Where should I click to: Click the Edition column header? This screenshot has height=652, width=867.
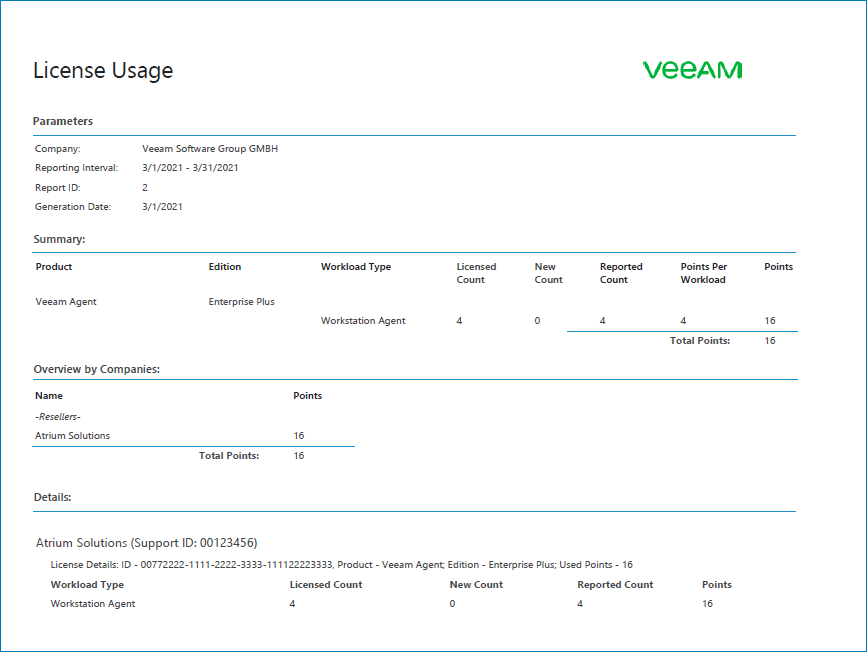(224, 267)
